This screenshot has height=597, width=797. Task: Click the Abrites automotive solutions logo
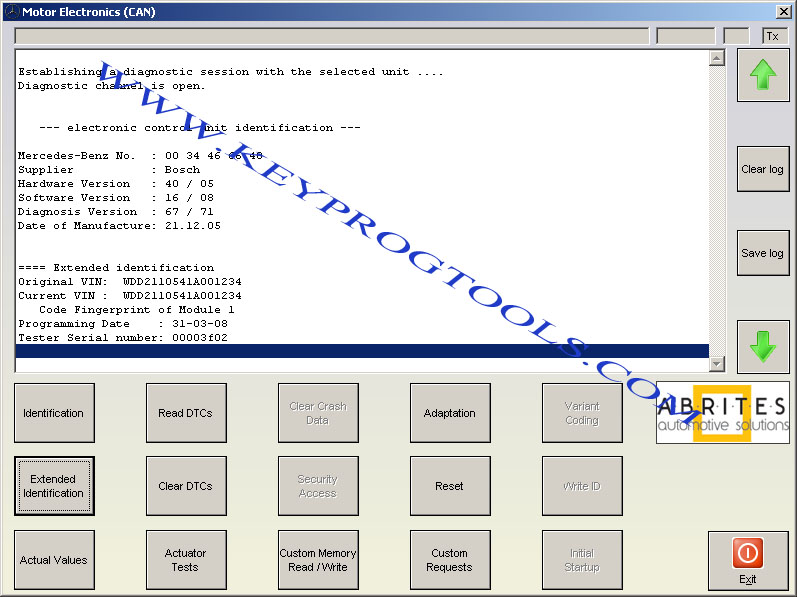(x=722, y=412)
